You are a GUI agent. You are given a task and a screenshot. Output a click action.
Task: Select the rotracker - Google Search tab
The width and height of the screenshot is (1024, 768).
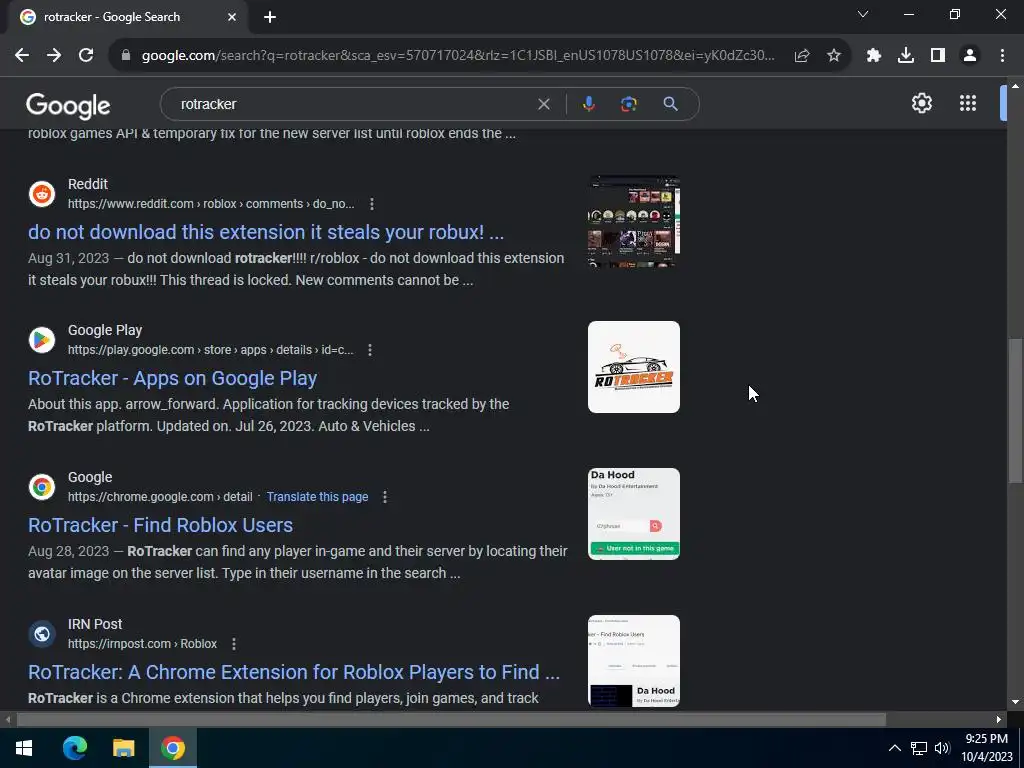point(112,17)
